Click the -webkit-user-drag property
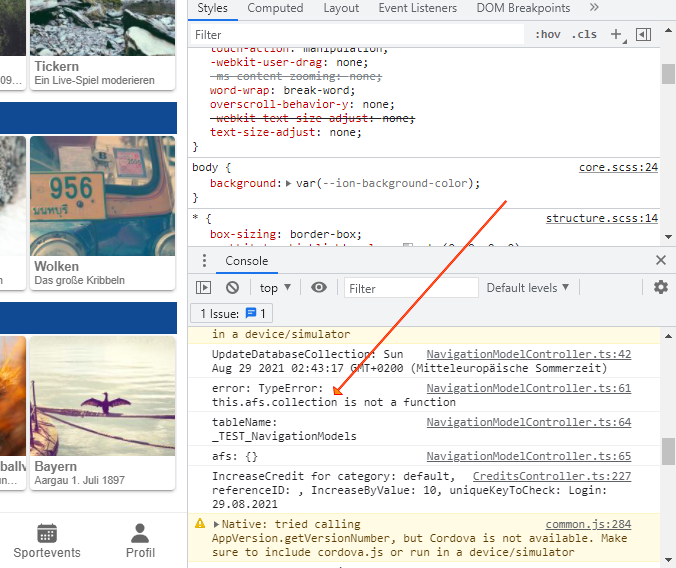The image size is (676, 568). 266,63
